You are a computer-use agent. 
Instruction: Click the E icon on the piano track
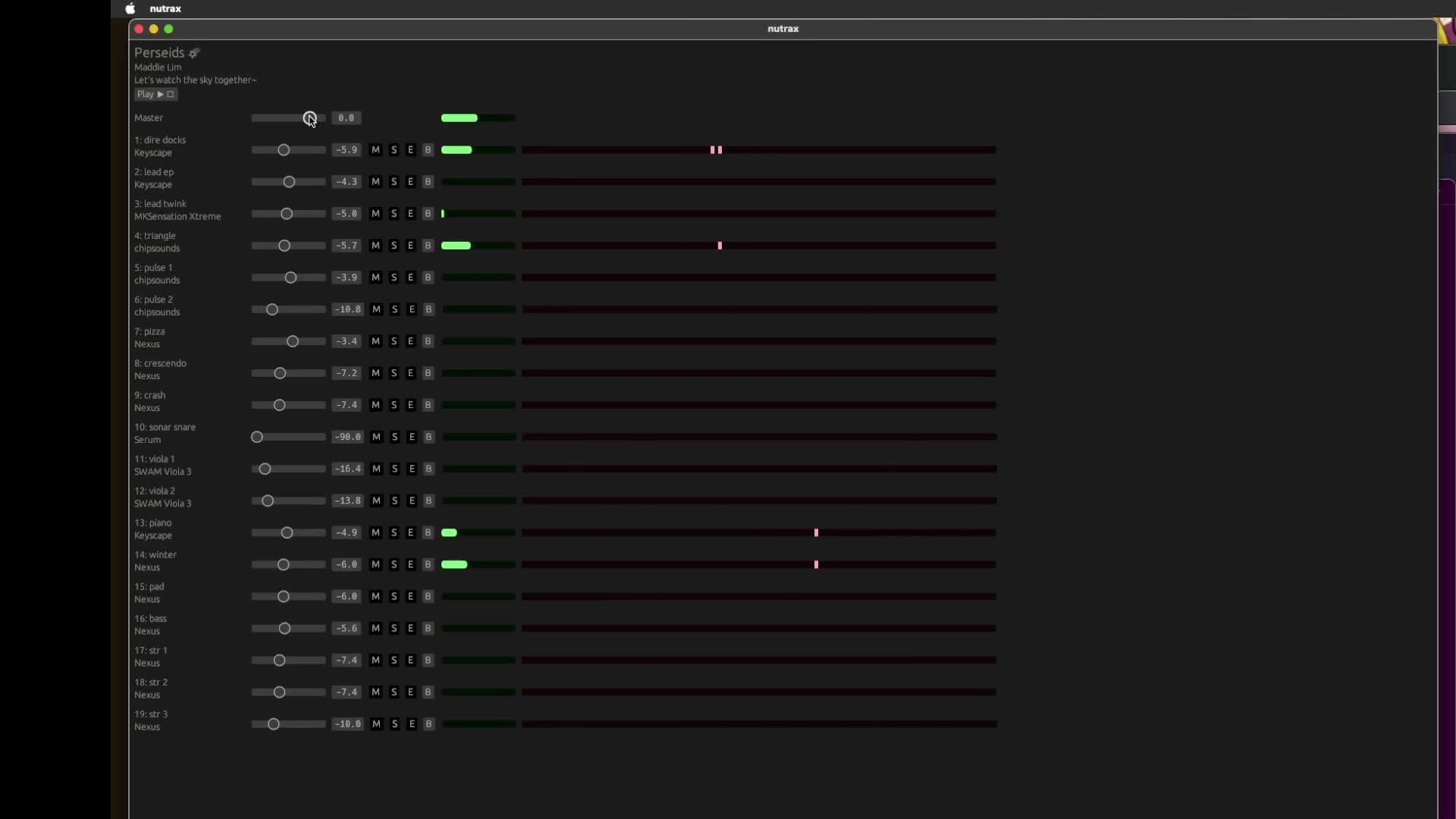click(410, 532)
